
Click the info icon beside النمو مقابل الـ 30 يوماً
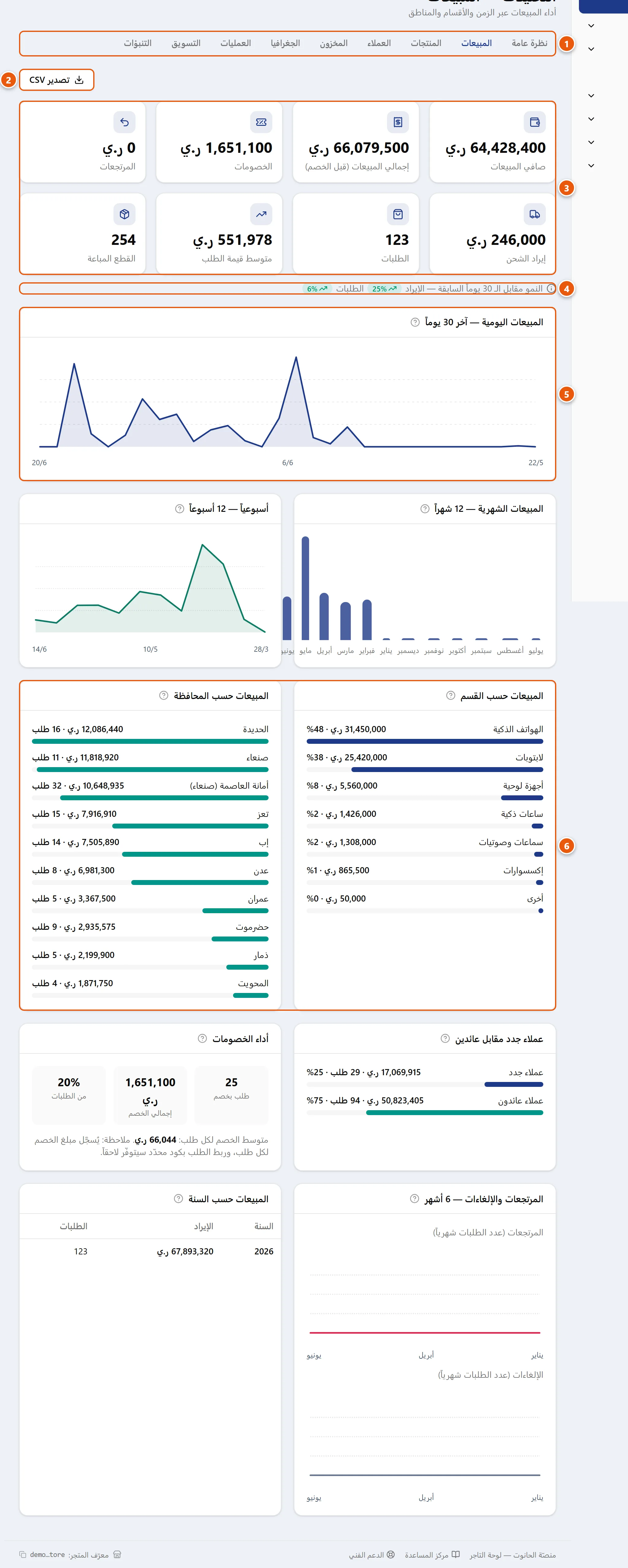551,288
